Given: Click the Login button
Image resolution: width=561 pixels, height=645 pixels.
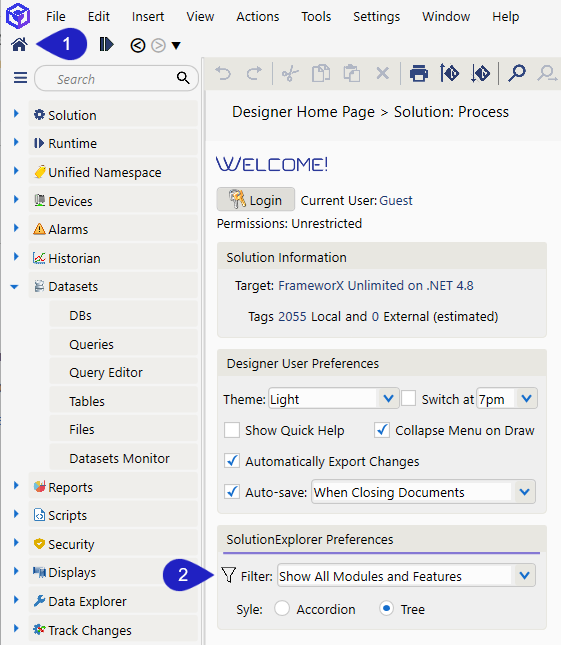Looking at the screenshot, I should (256, 200).
